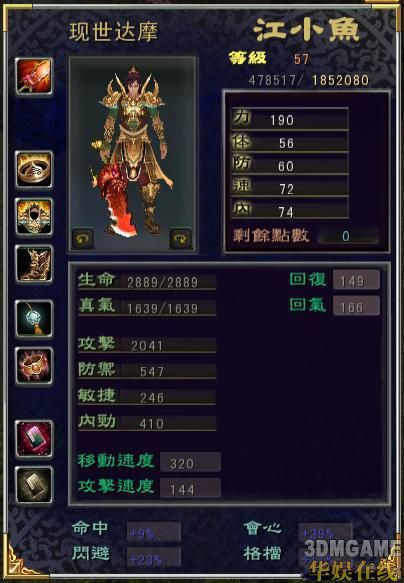Open the golden helmet armor slot
Image resolution: width=404 pixels, height=583 pixels.
pyautogui.click(x=34, y=217)
